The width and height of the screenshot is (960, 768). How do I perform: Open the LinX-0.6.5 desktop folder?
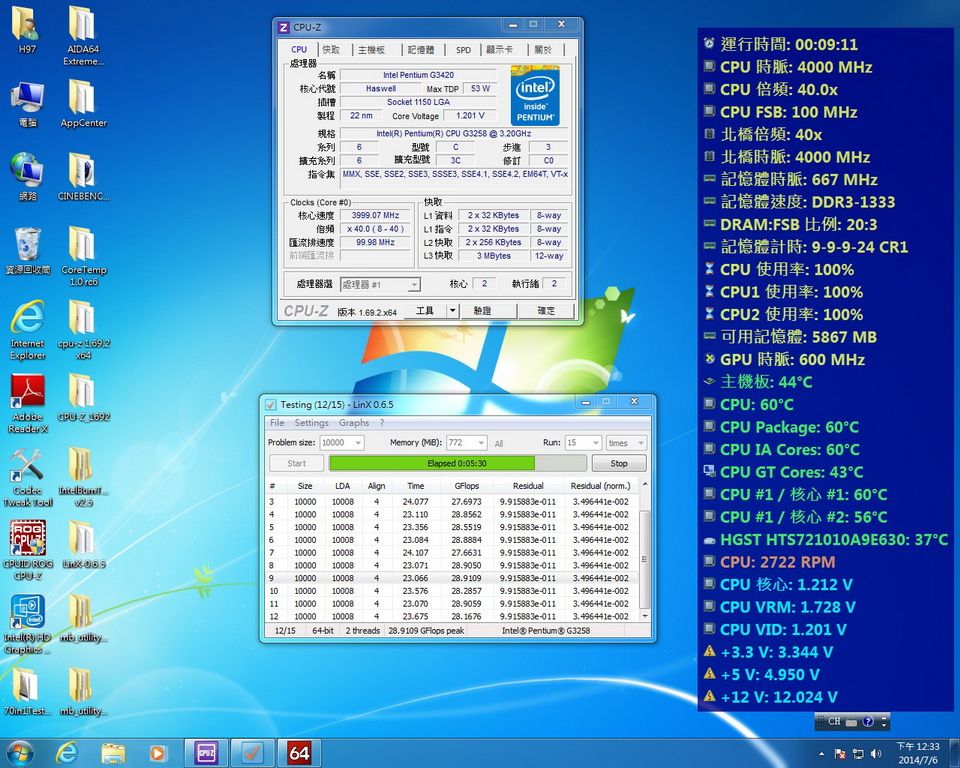coord(83,545)
